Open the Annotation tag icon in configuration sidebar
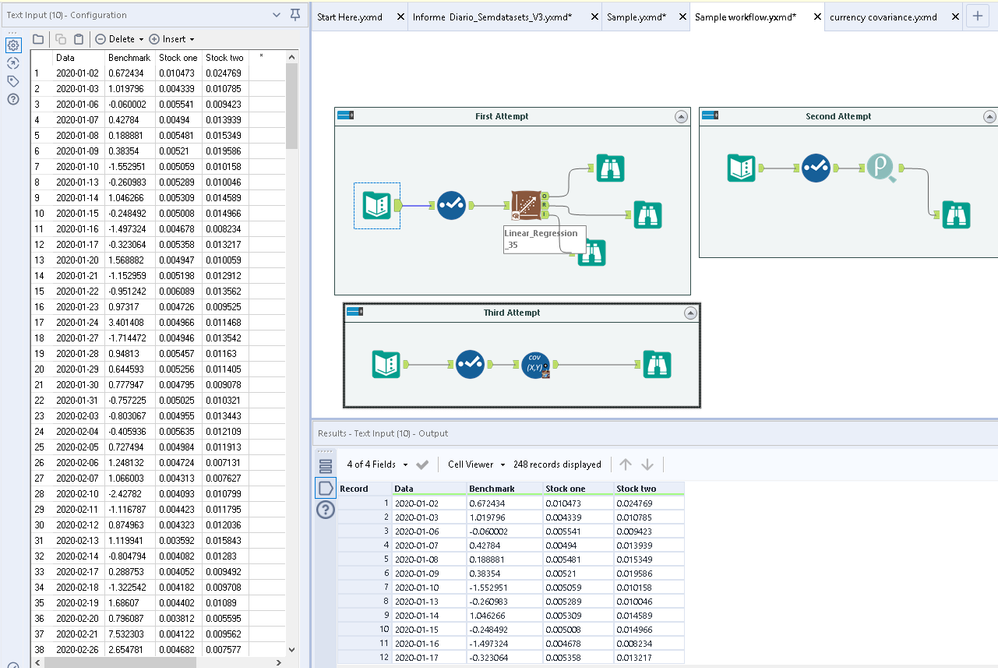998x668 pixels. (x=13, y=81)
